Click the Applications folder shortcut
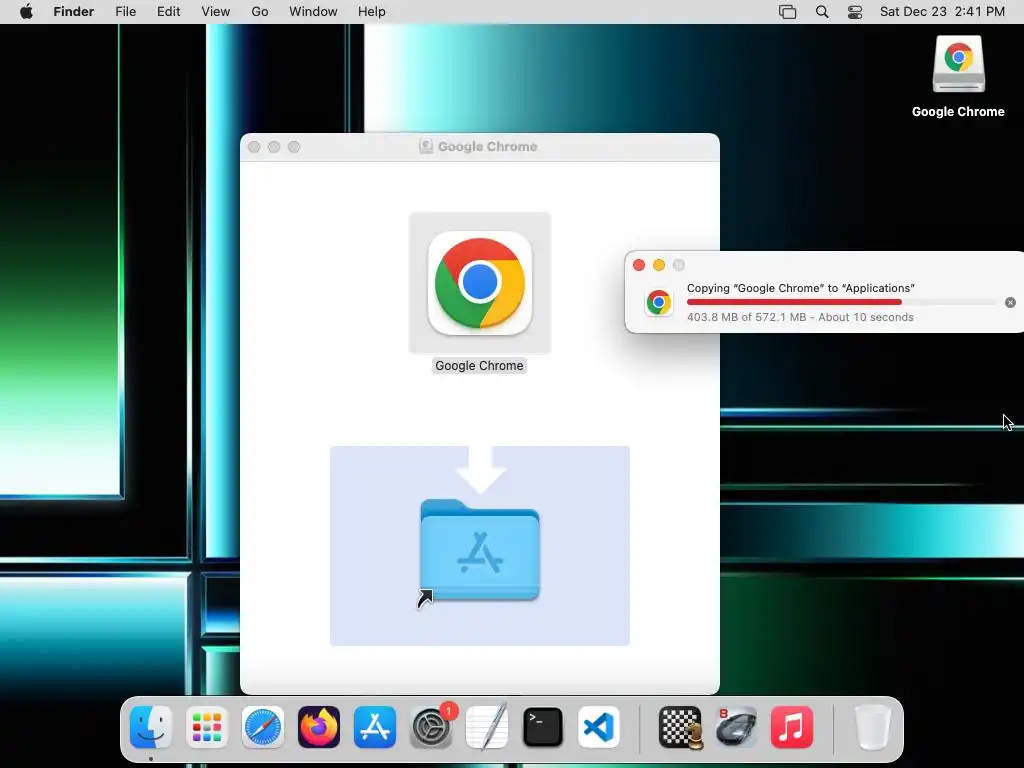This screenshot has width=1024, height=768. tap(480, 550)
